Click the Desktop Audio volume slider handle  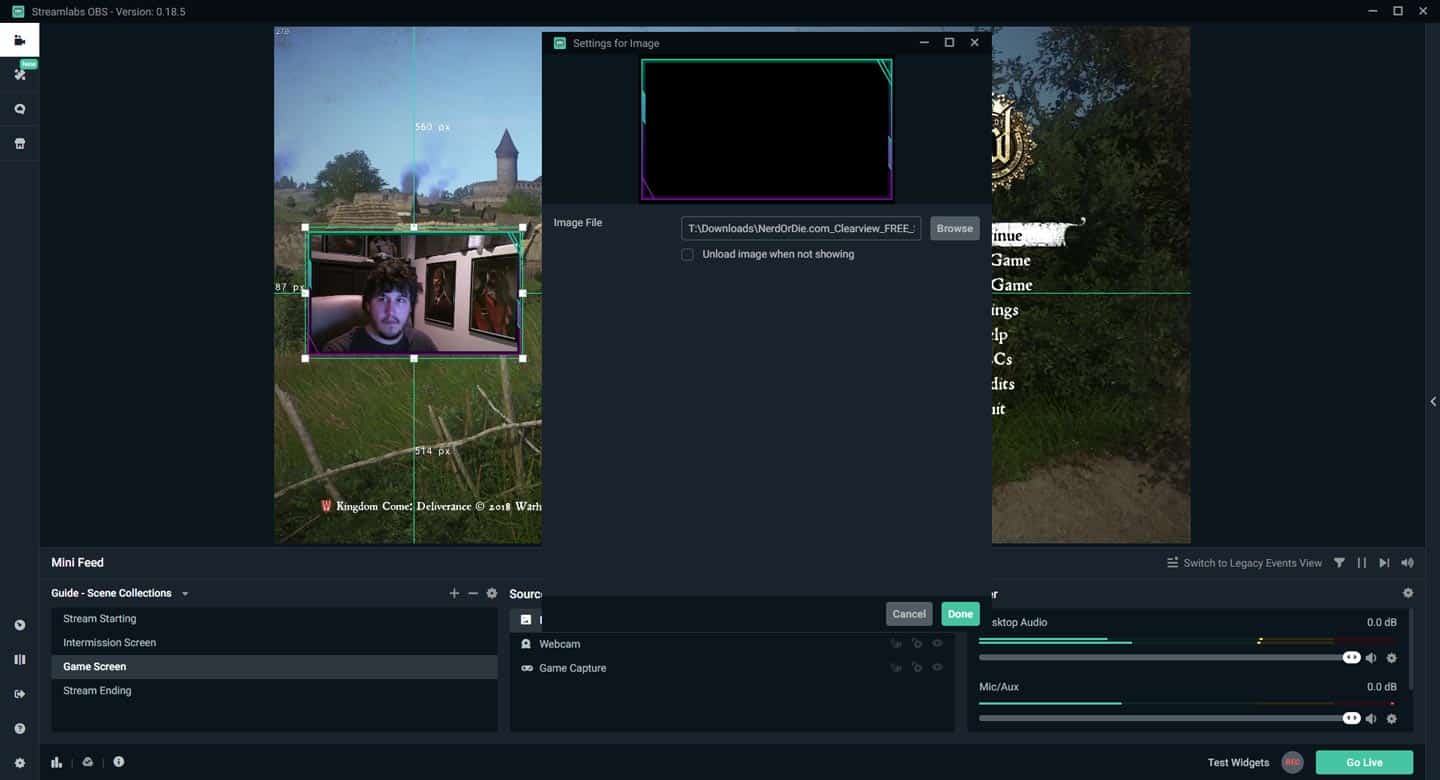1351,658
